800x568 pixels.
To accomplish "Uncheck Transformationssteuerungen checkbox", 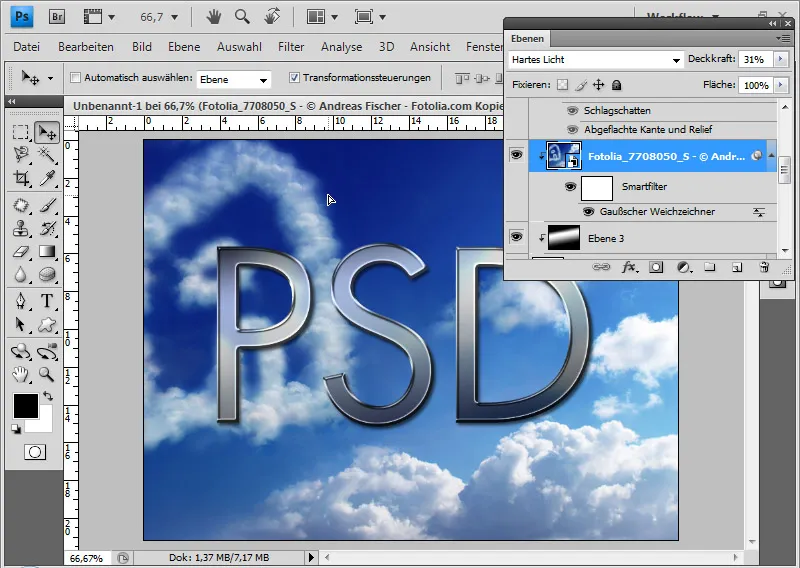I will click(294, 78).
